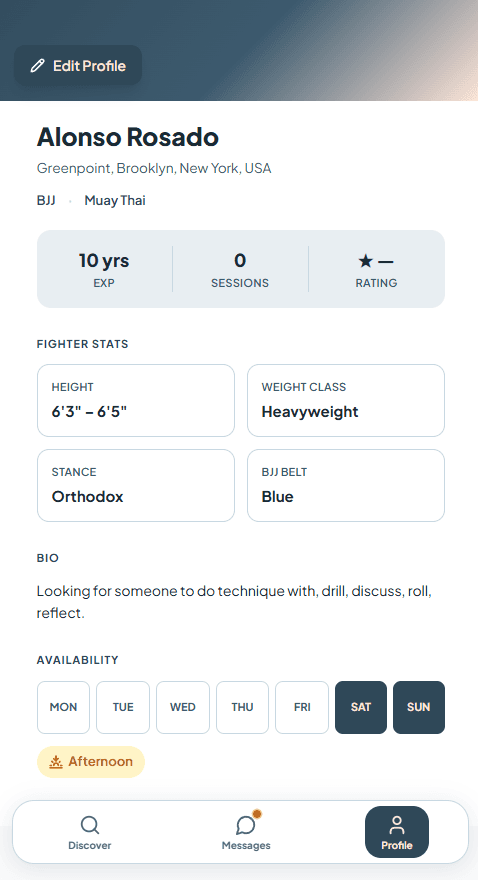
Task: Select the Profile person icon
Action: pyautogui.click(x=397, y=825)
